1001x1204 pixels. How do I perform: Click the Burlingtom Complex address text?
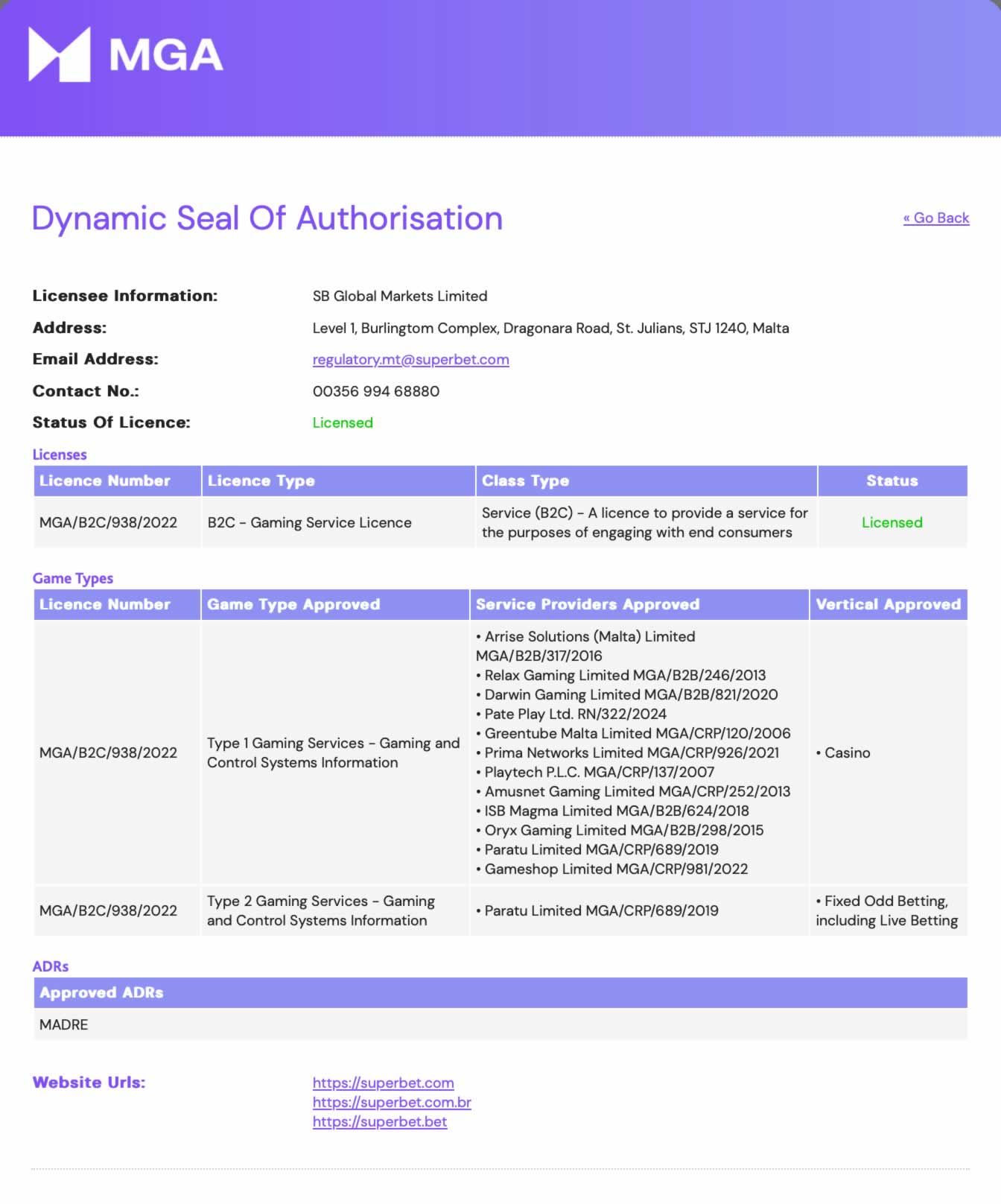(550, 328)
